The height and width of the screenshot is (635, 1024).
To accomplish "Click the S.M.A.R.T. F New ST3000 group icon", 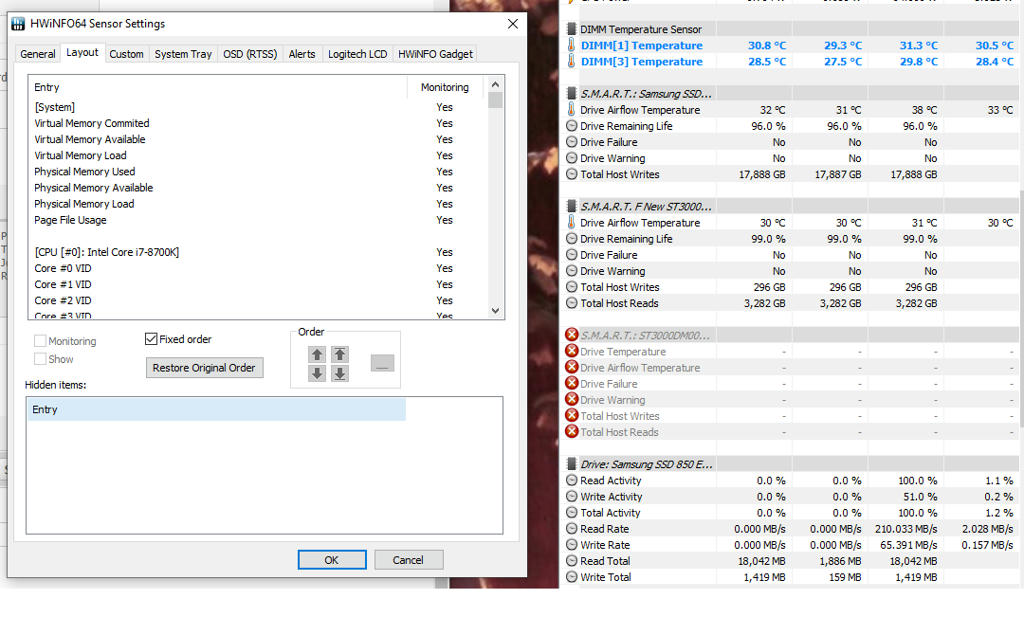I will click(x=571, y=206).
